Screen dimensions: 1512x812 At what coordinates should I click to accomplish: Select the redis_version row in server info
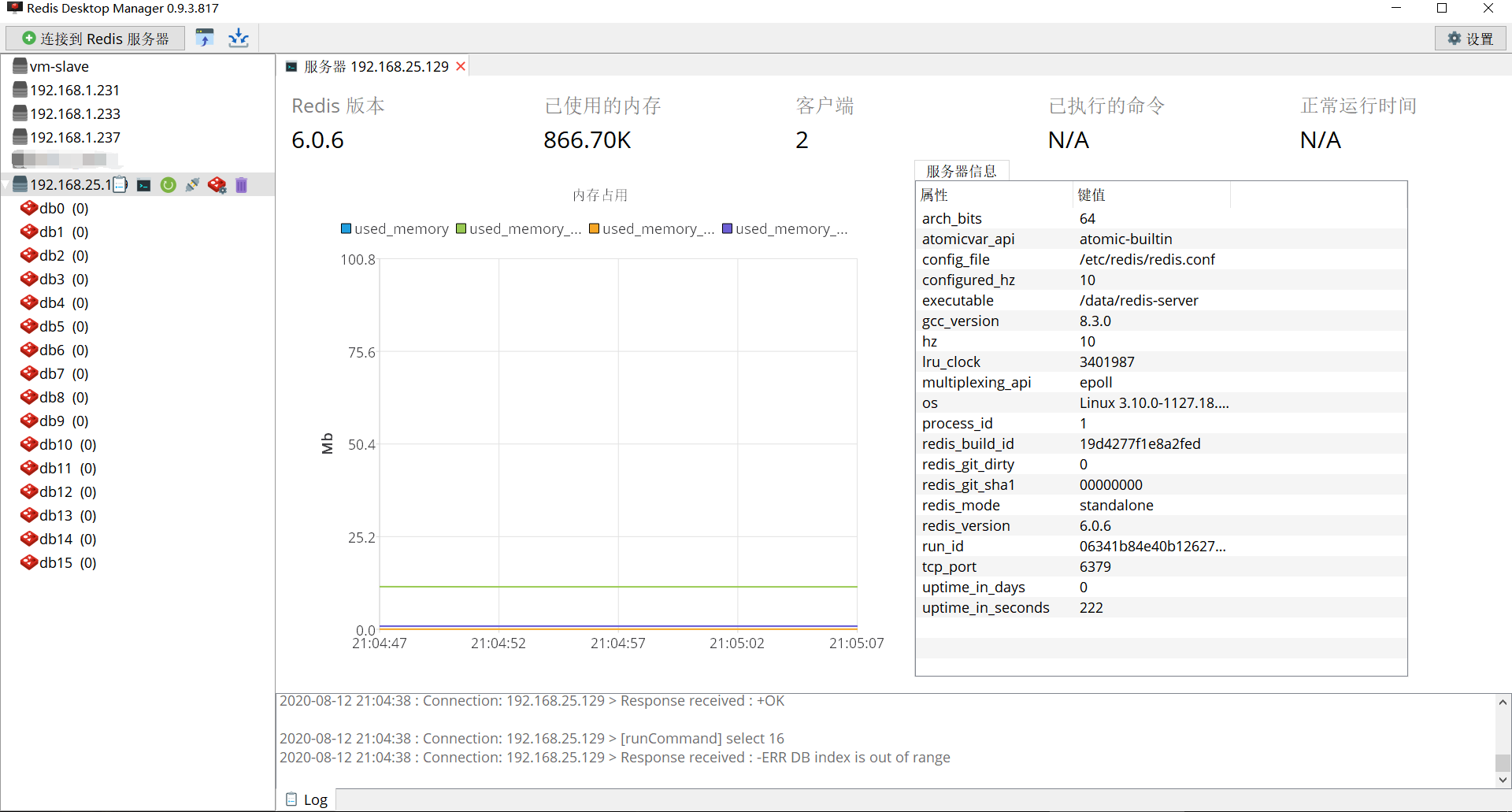(x=1162, y=525)
